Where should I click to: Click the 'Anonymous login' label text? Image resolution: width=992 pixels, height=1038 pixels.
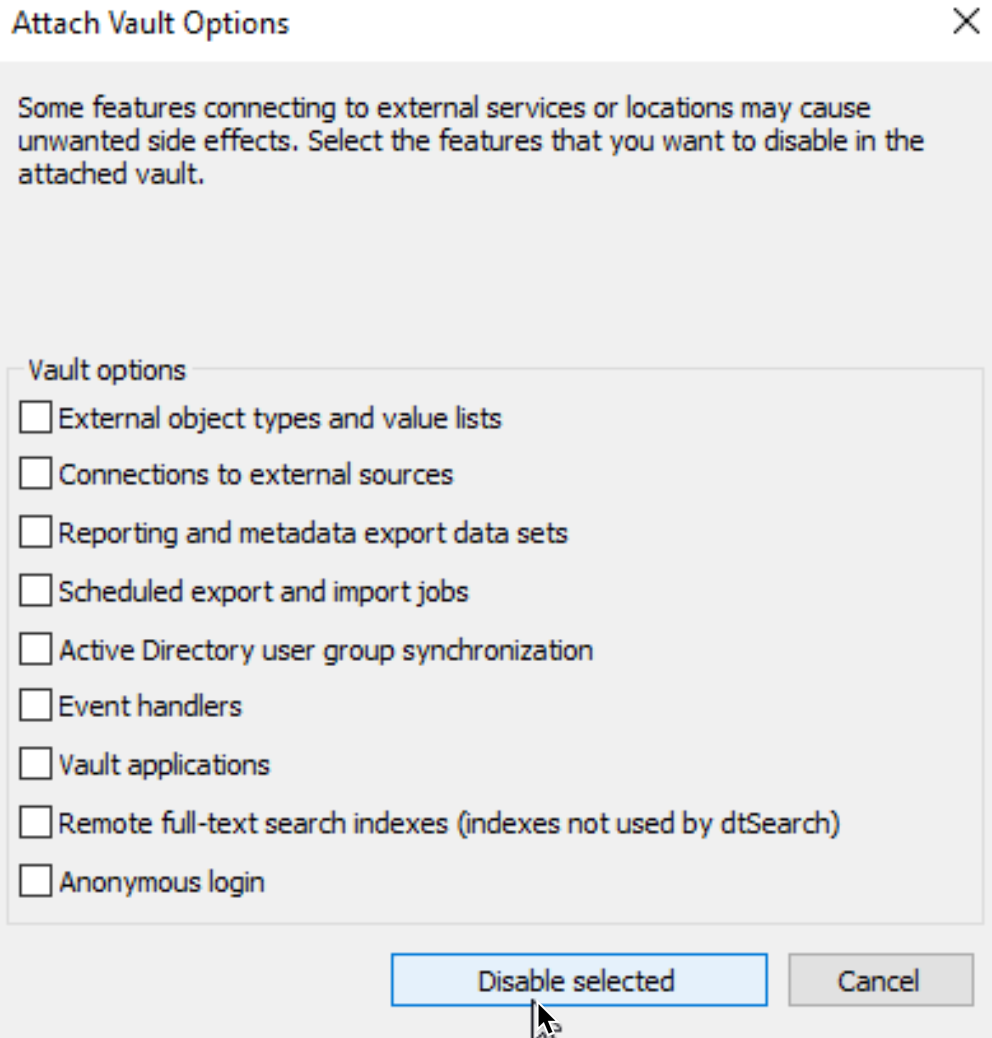point(162,882)
